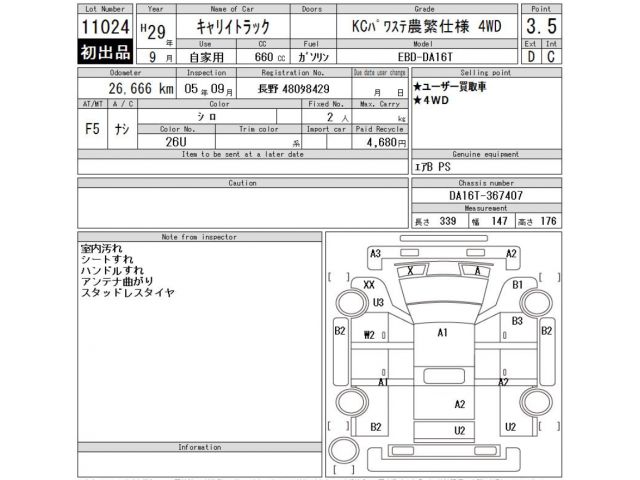Click the XX mark on the diagram

(369, 284)
